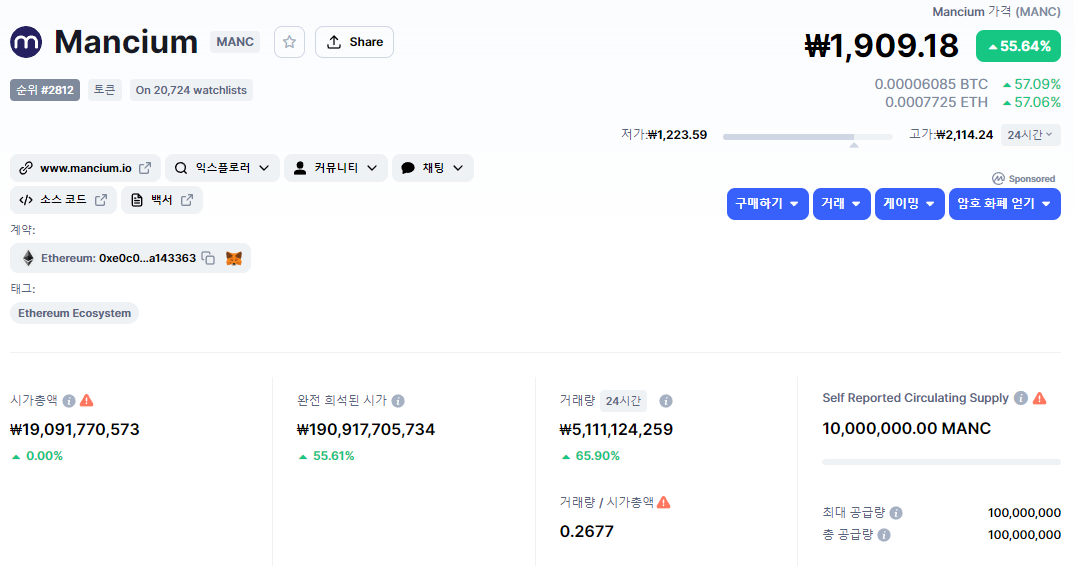Expand the 커뮤니티 dropdown
1074x566 pixels.
(336, 168)
